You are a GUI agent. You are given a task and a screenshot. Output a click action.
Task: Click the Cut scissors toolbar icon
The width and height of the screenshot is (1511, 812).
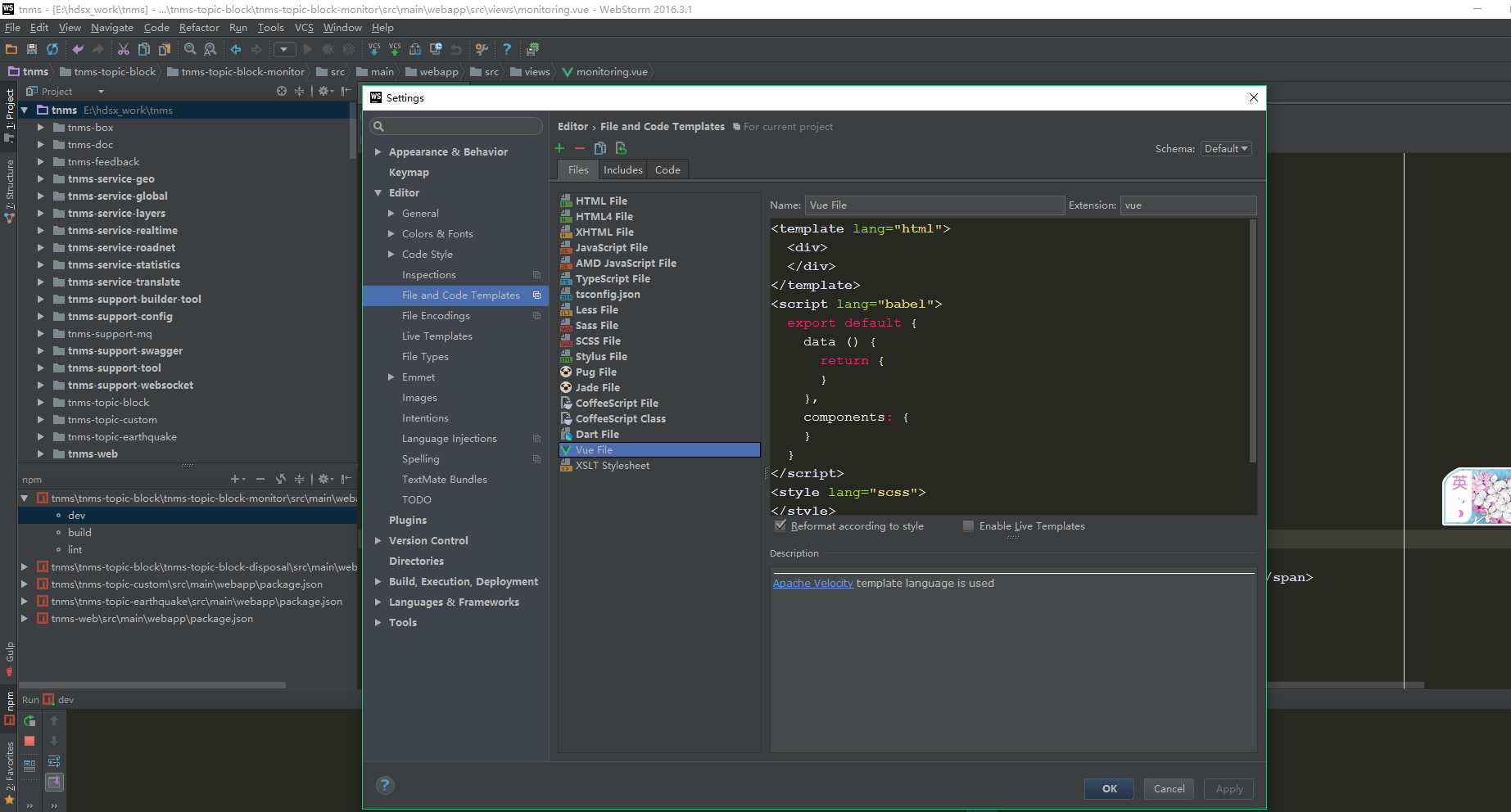click(124, 49)
